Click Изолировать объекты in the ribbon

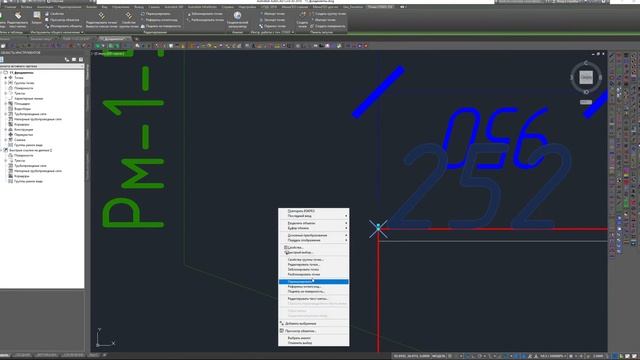(x=63, y=26)
